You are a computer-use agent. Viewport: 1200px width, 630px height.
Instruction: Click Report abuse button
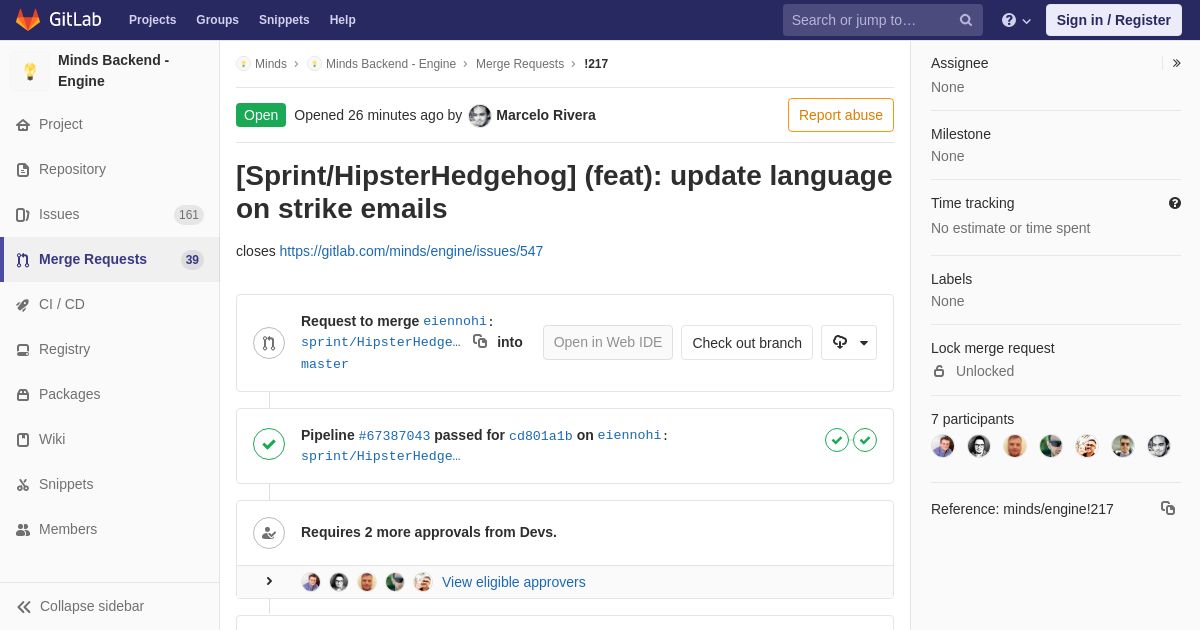pos(841,115)
